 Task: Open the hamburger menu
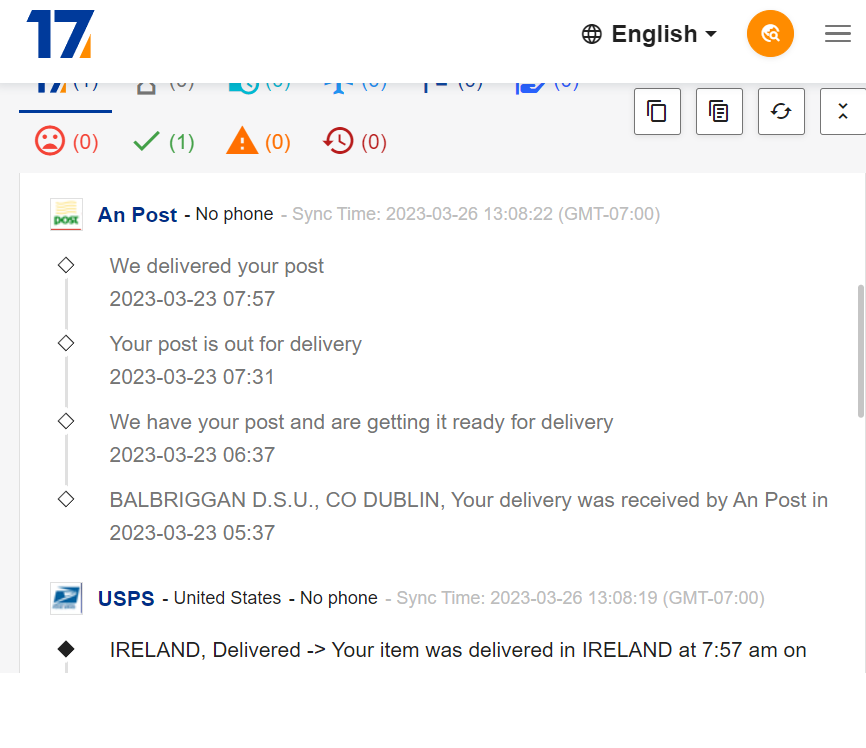837,34
